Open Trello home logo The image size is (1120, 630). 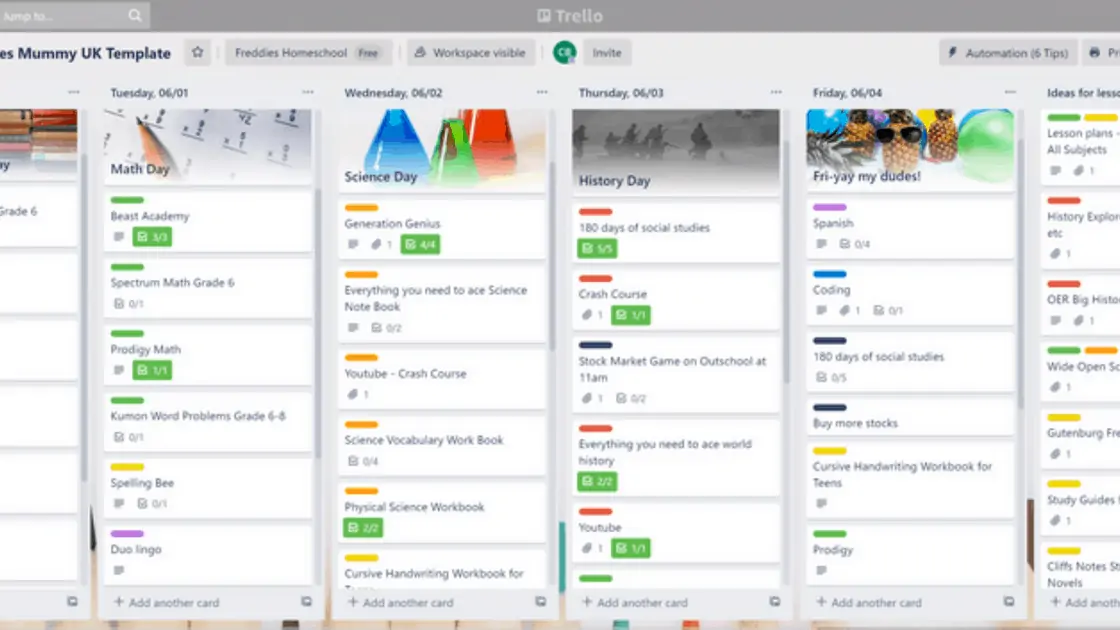tap(570, 16)
